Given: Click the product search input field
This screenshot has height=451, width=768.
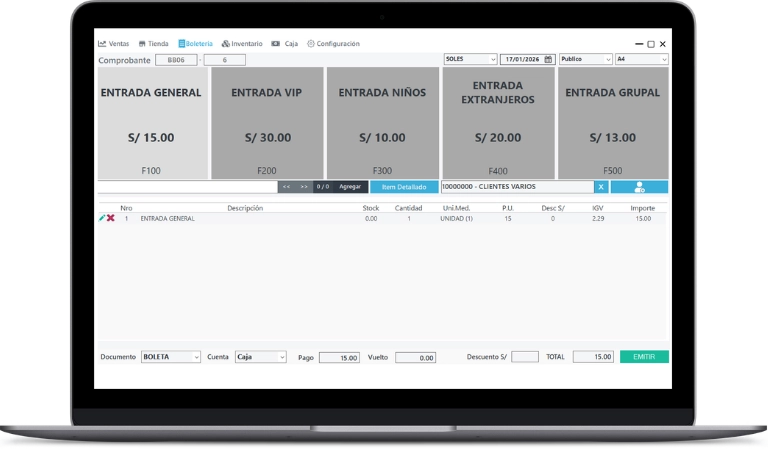Looking at the screenshot, I should click(188, 187).
